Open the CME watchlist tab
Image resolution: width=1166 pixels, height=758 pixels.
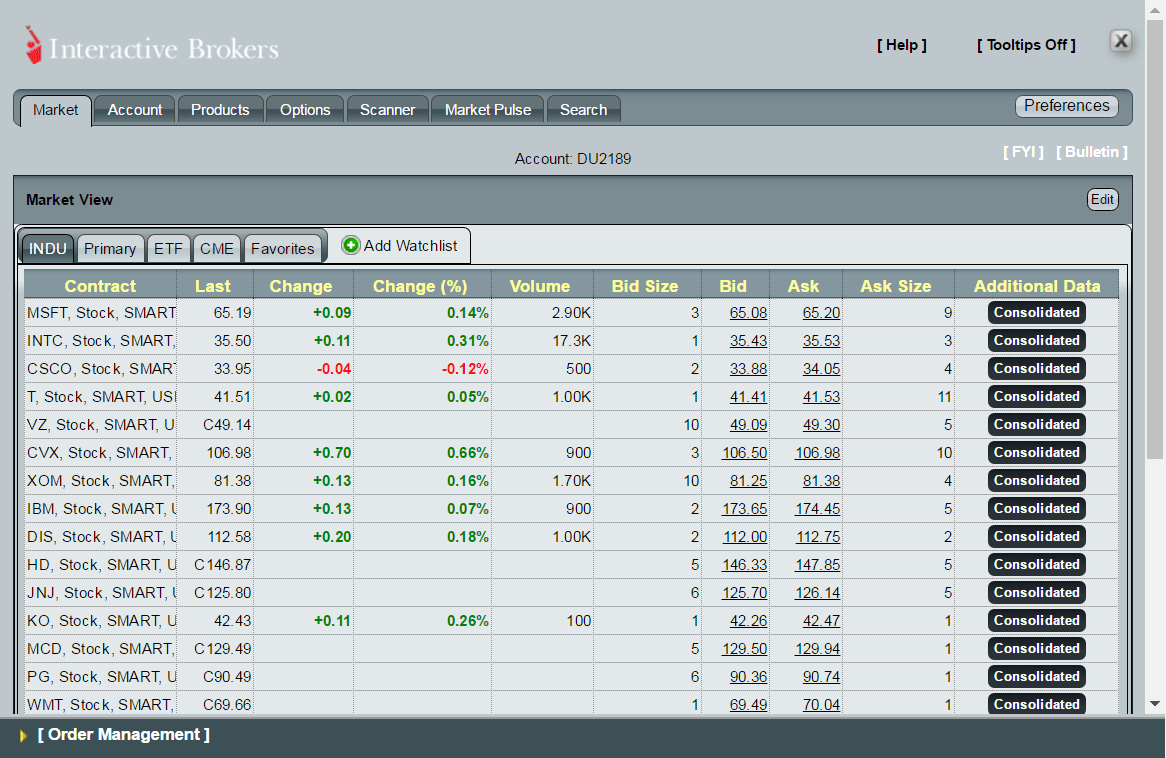(x=216, y=248)
